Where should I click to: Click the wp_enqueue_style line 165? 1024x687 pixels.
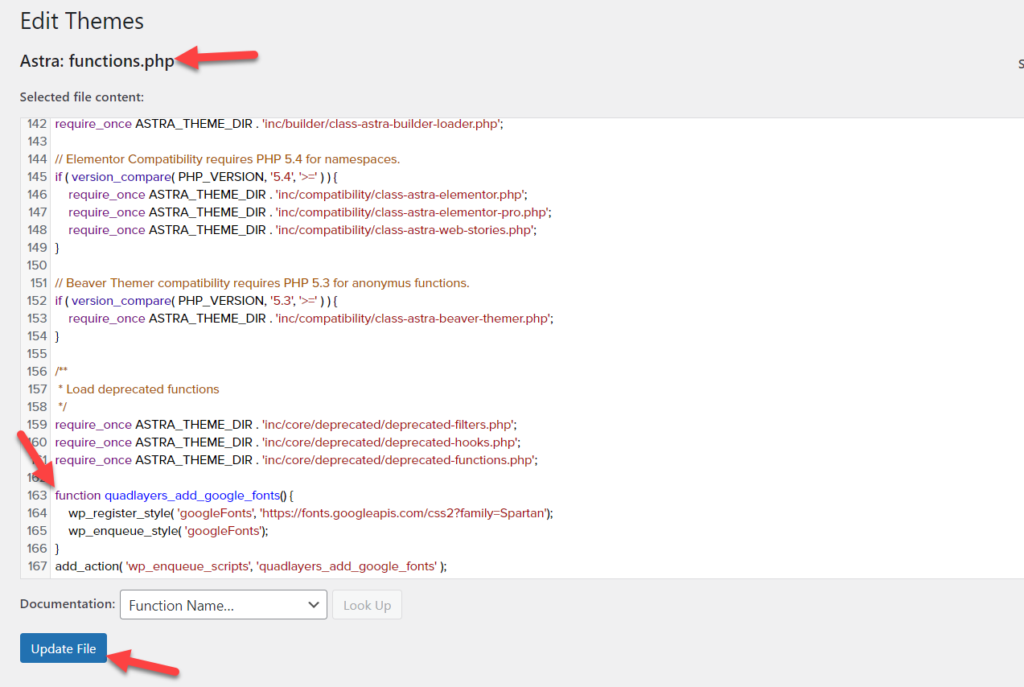point(168,530)
